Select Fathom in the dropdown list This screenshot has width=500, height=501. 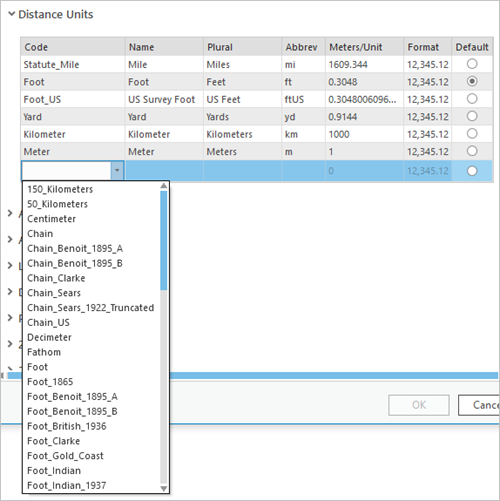pyautogui.click(x=44, y=352)
